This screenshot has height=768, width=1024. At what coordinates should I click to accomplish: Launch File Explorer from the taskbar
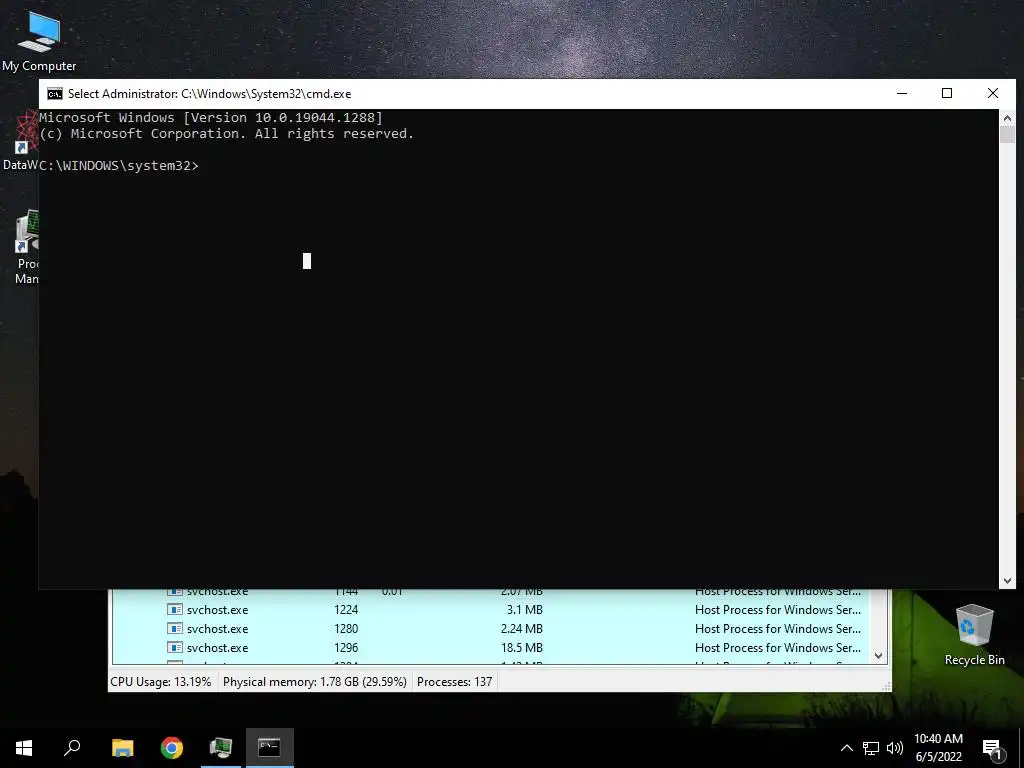tap(122, 748)
